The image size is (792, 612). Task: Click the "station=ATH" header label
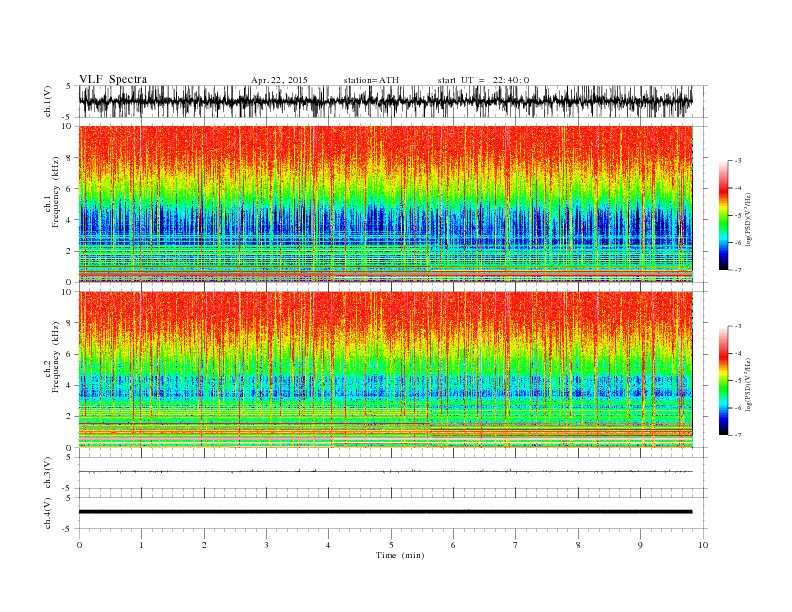(371, 80)
